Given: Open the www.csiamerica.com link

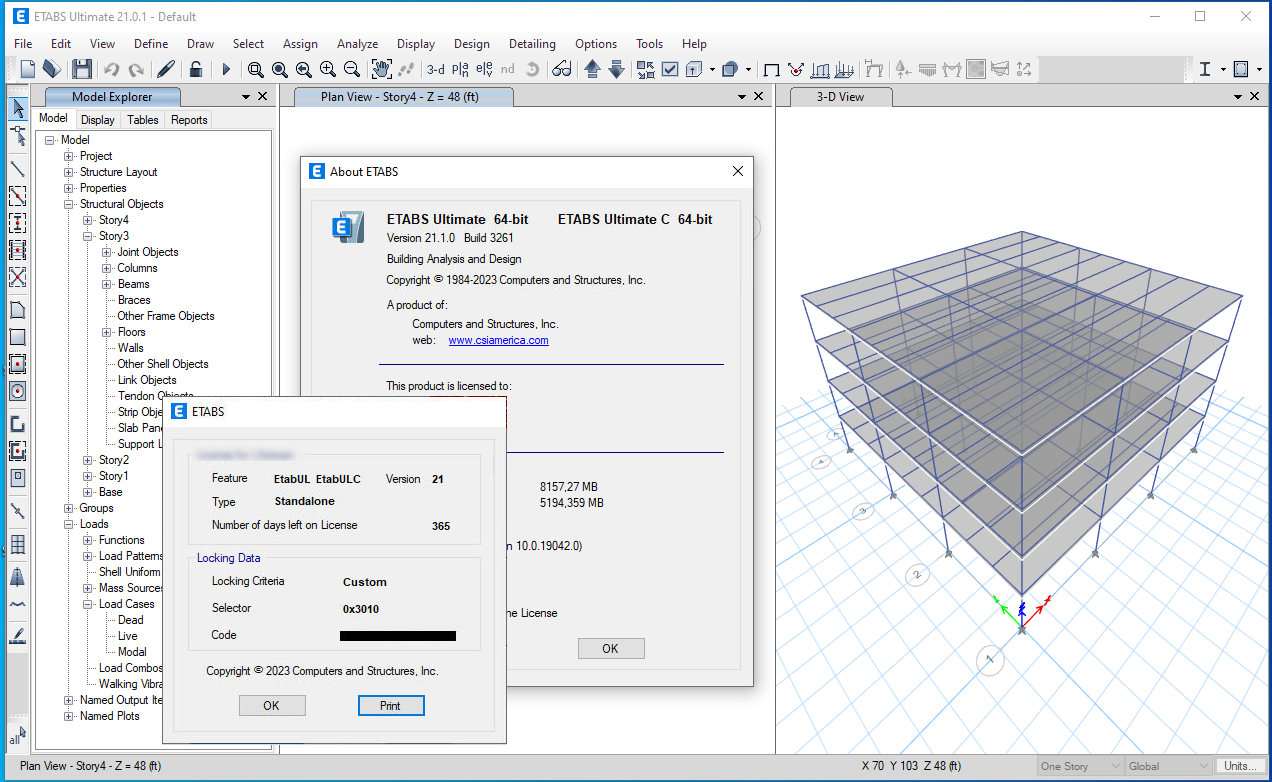Looking at the screenshot, I should (498, 340).
